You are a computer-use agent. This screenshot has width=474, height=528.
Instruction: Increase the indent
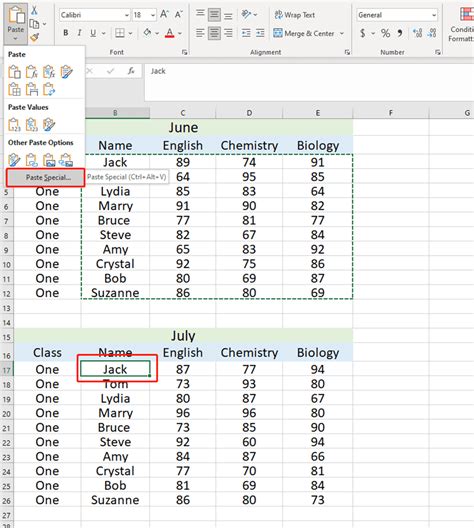(260, 33)
